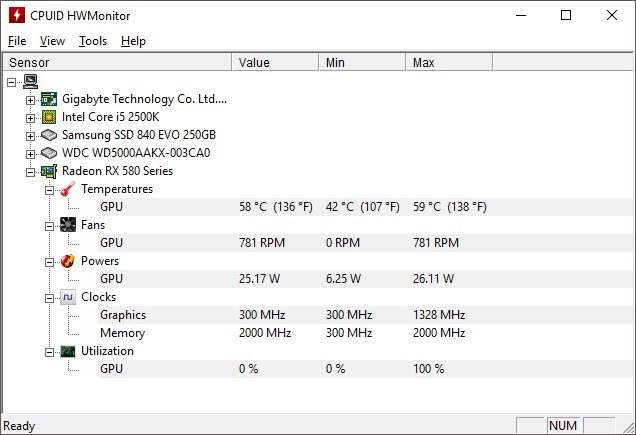Collapse the Radeon RX 580 Series node
Image resolution: width=636 pixels, height=435 pixels.
tap(30, 171)
